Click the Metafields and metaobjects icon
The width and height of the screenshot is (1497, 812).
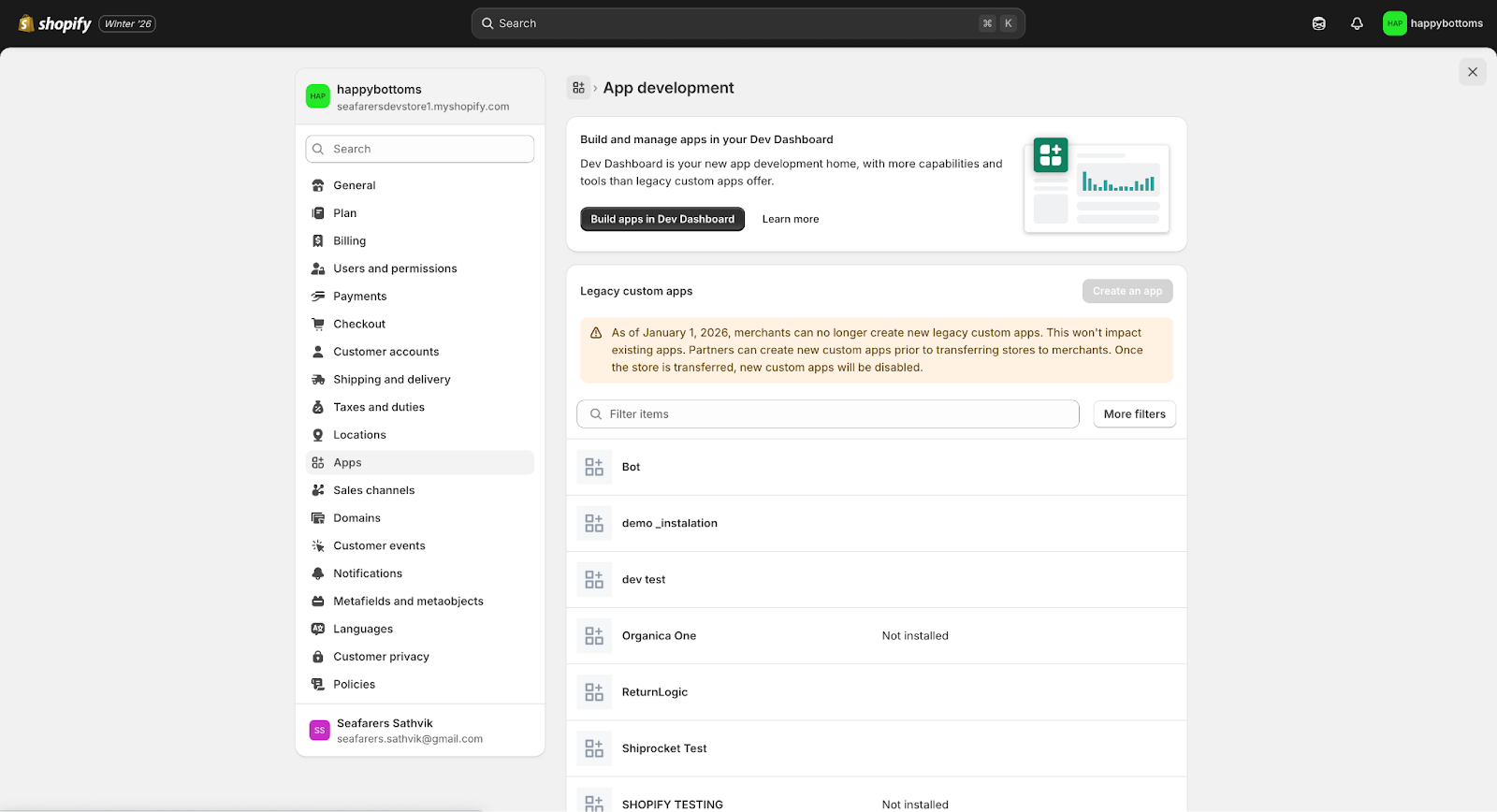(x=318, y=602)
